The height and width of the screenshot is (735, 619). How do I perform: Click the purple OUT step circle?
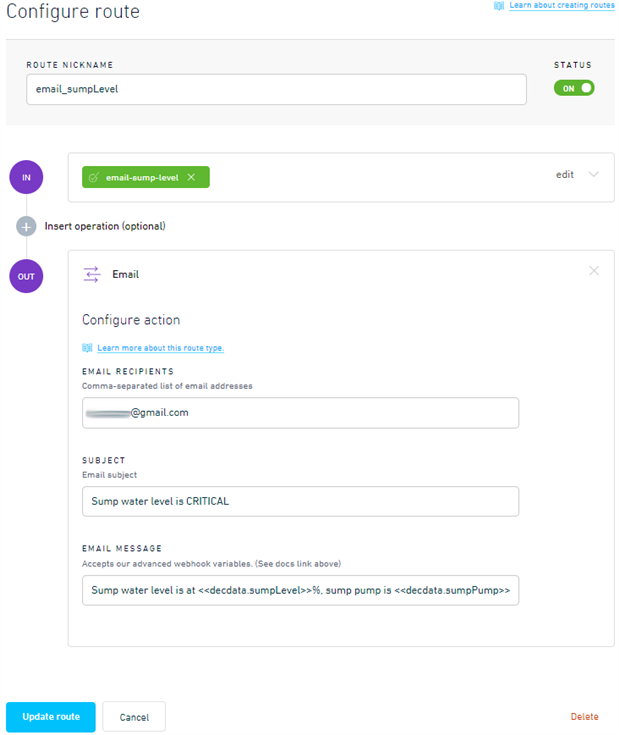coord(26,275)
